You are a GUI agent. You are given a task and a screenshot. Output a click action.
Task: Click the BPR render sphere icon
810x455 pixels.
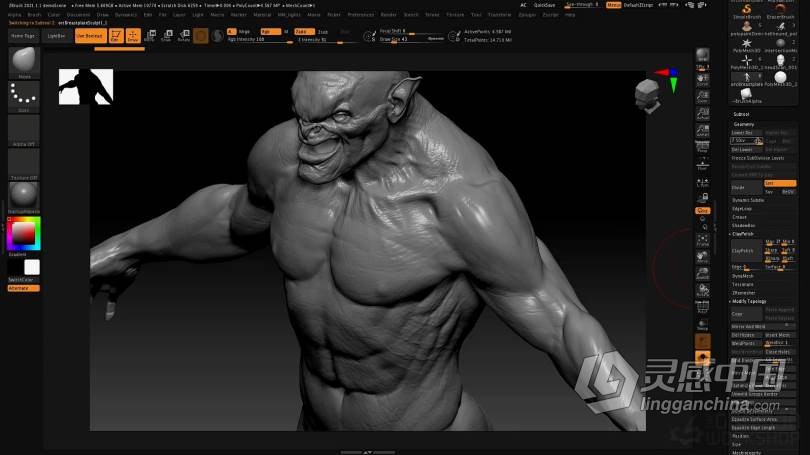703,56
